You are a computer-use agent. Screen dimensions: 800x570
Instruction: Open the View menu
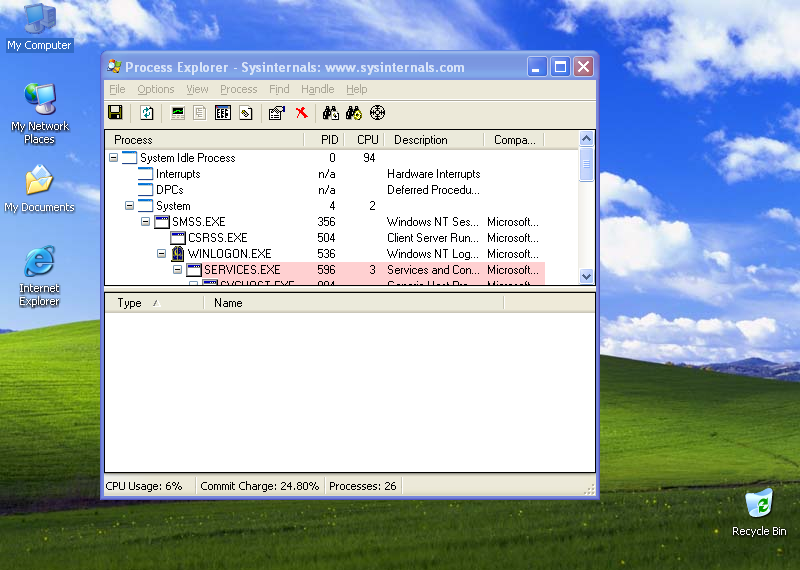tap(197, 89)
